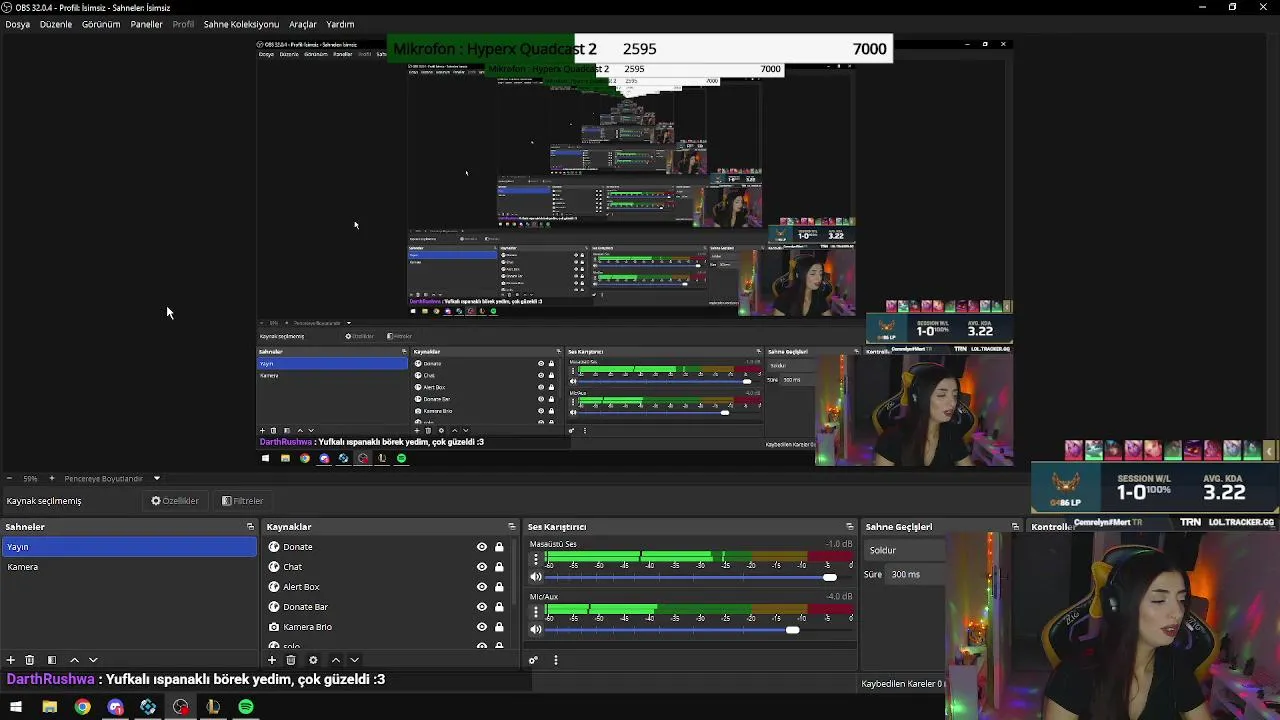Click the Filtreler button
Image resolution: width=1280 pixels, height=720 pixels.
243,501
